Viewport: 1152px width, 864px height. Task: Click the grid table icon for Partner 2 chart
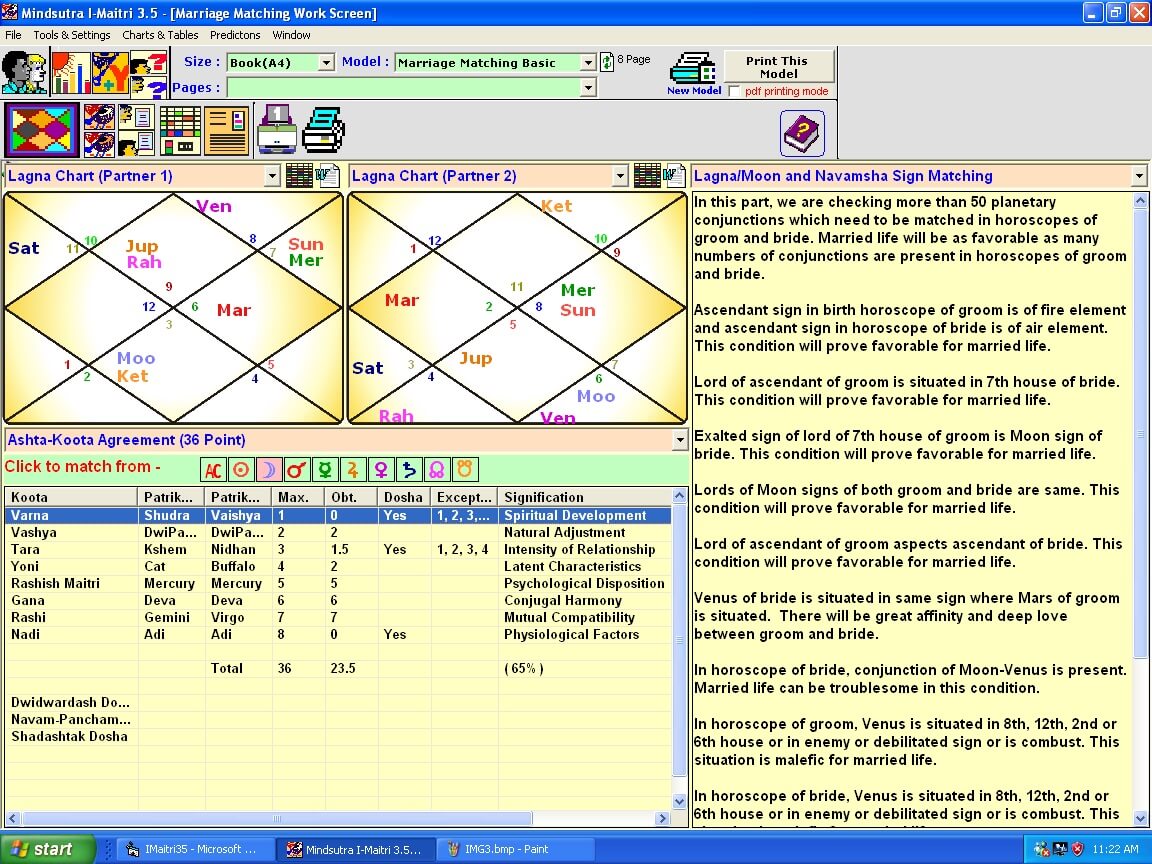click(x=647, y=176)
